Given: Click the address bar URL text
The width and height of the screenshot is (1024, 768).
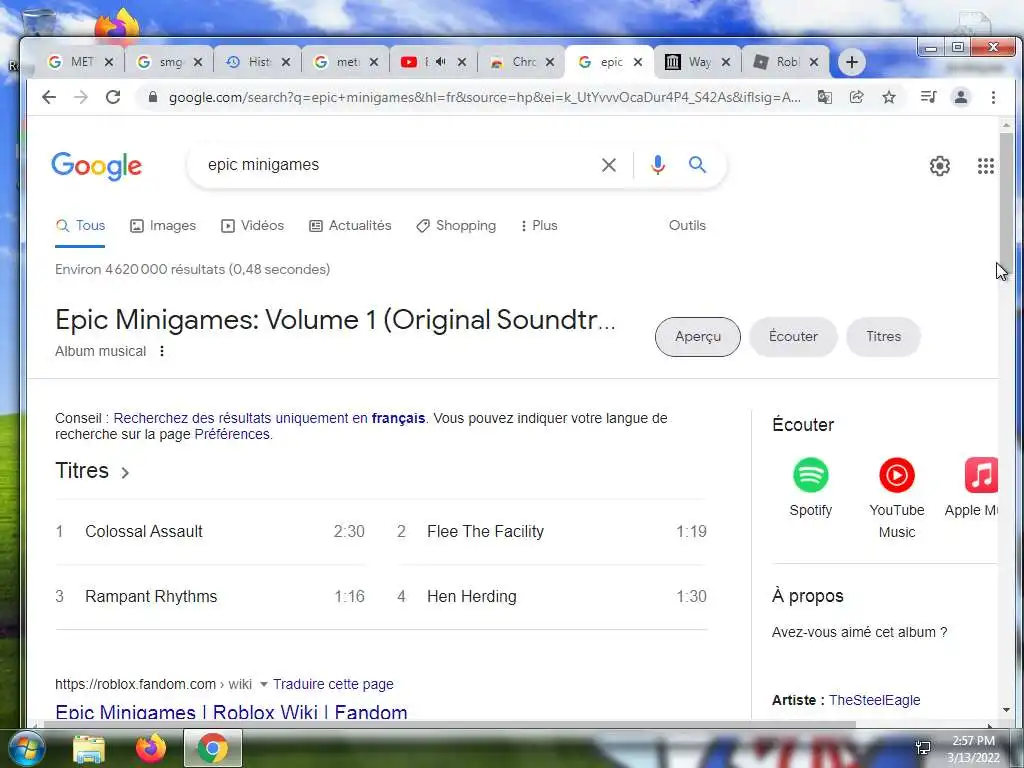Looking at the screenshot, I should point(485,97).
